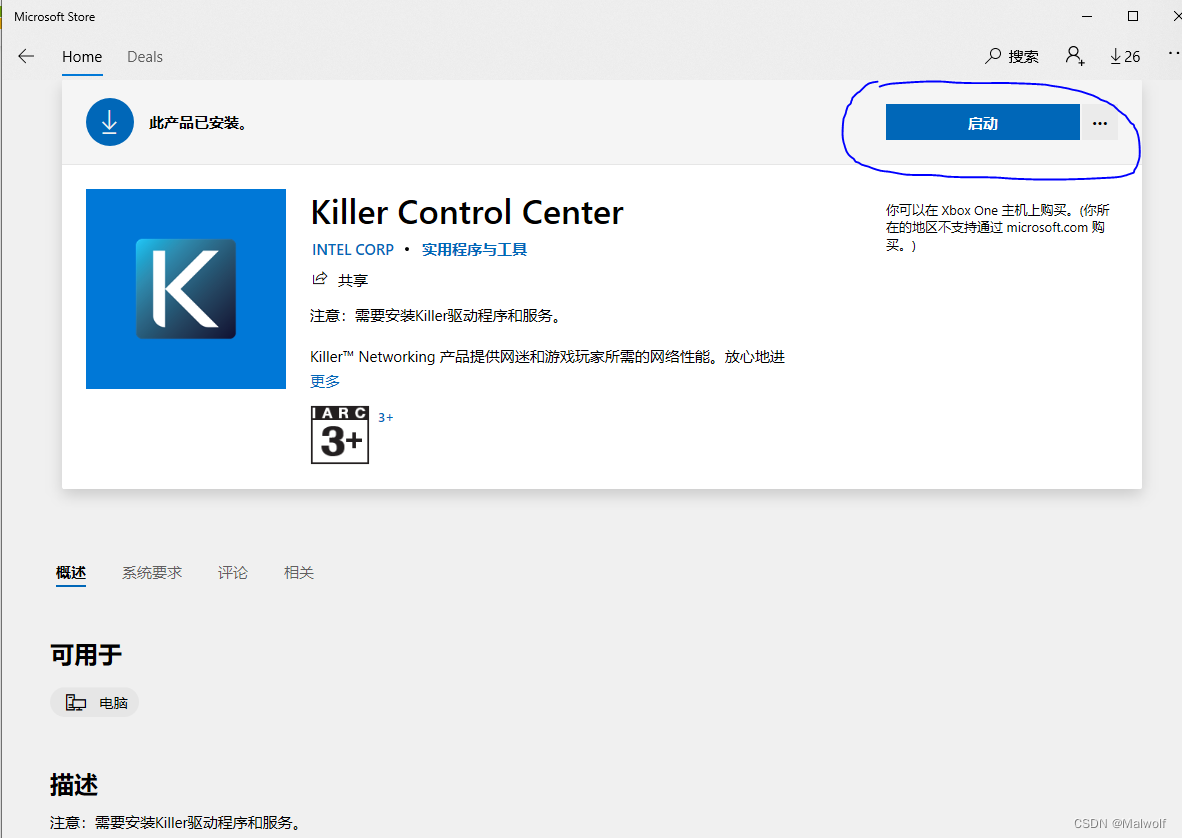Open the ellipsis menu beside 启动
This screenshot has width=1182, height=838.
1100,123
